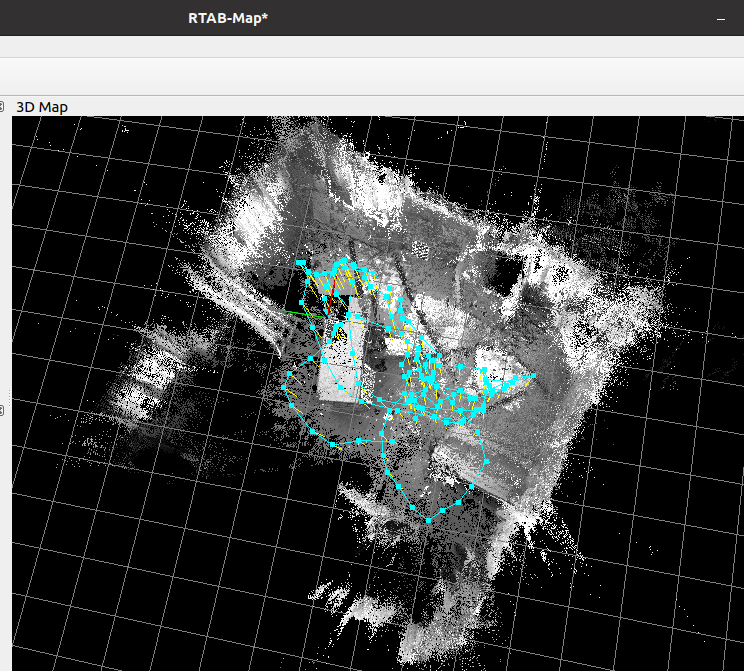The image size is (744, 671).
Task: Select the rightmost cyan trajectory node
Action: point(533,376)
